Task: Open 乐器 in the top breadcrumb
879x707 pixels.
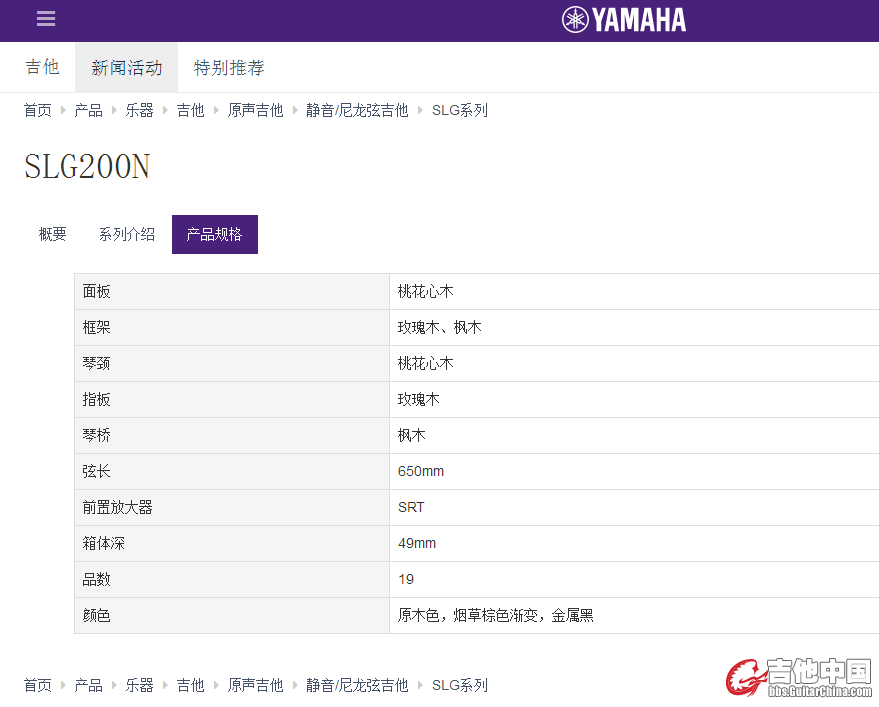Action: (140, 110)
